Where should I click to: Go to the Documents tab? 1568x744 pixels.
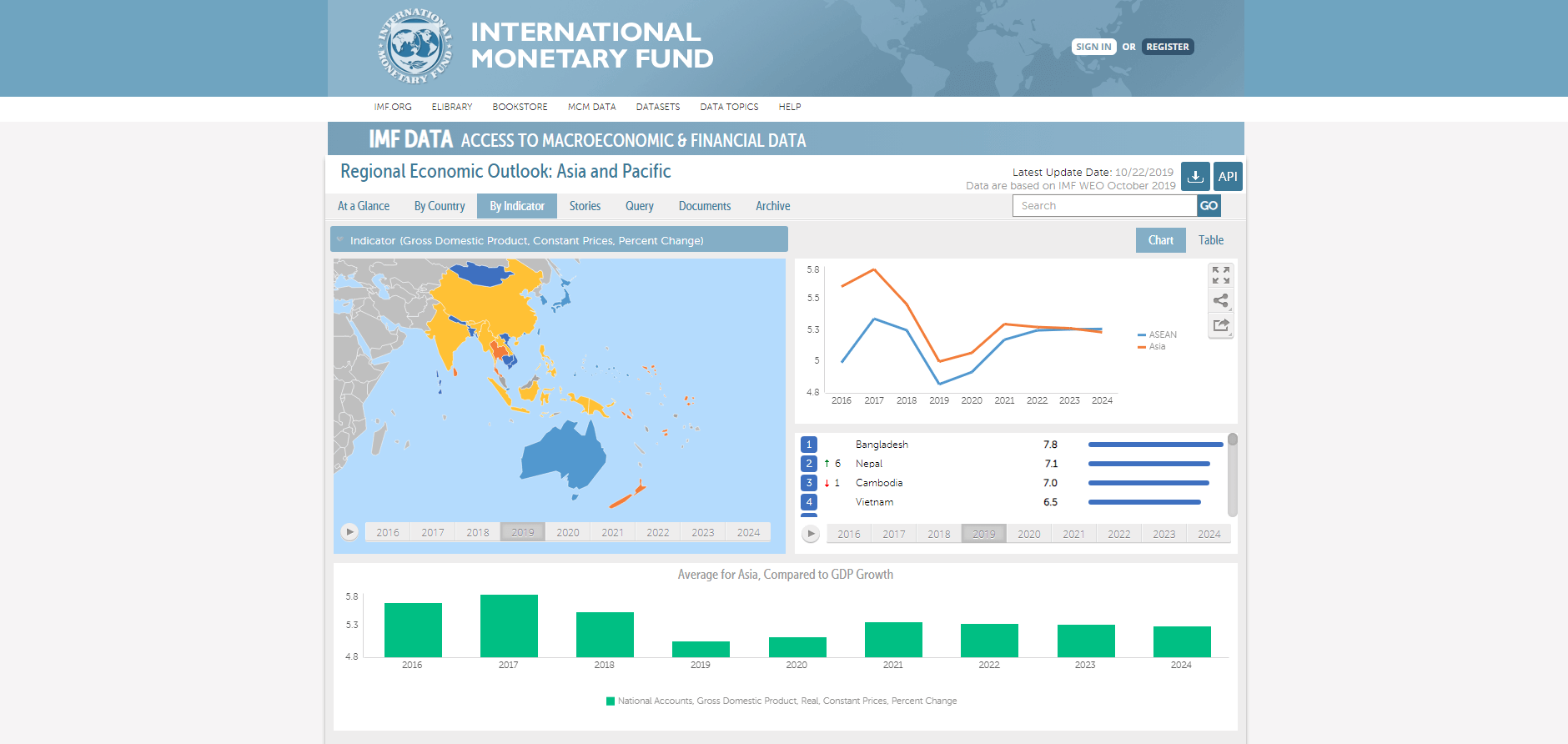click(x=705, y=206)
